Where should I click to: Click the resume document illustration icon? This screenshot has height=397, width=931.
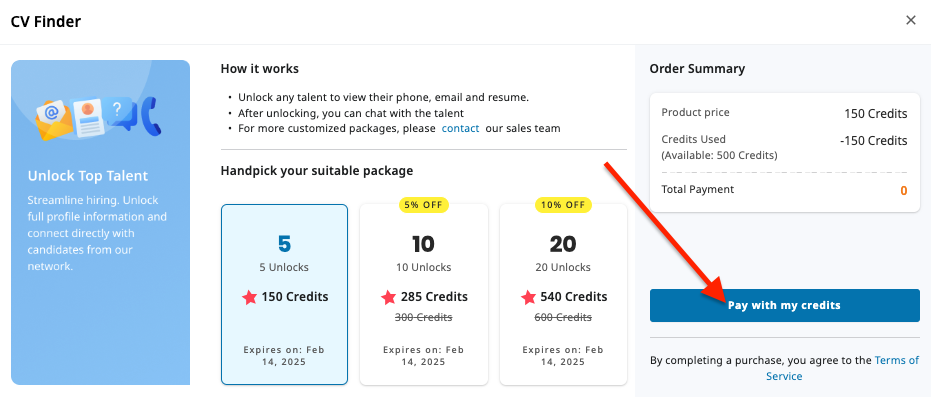(x=89, y=118)
